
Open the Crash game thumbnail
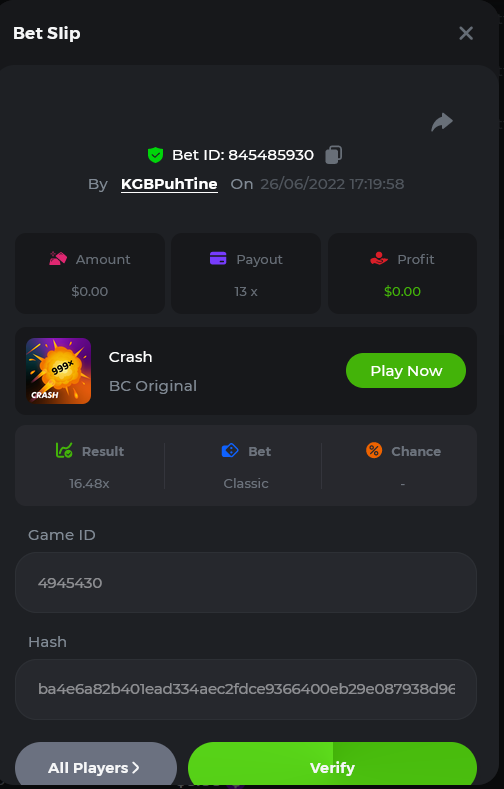tap(58, 371)
